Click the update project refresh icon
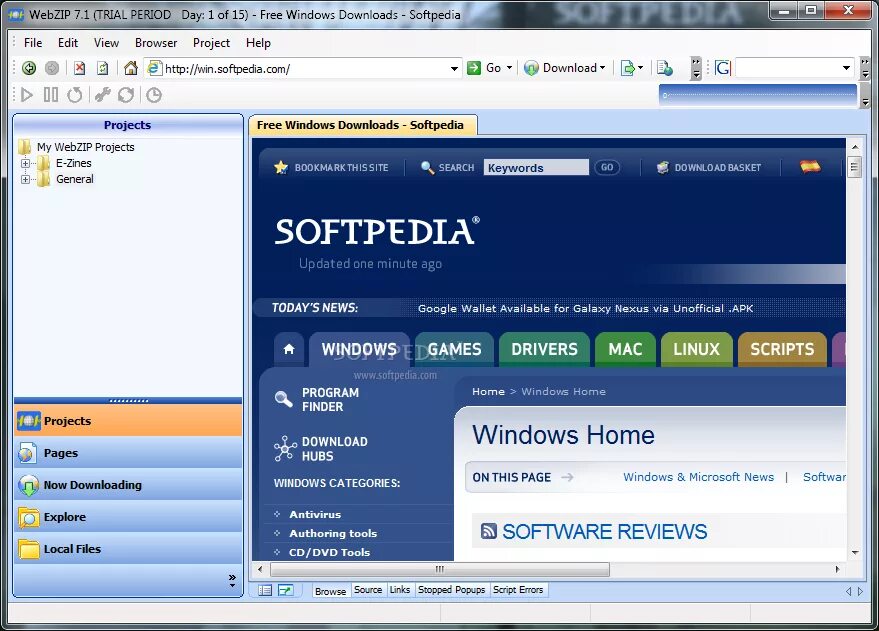This screenshot has height=631, width=879. (x=126, y=95)
